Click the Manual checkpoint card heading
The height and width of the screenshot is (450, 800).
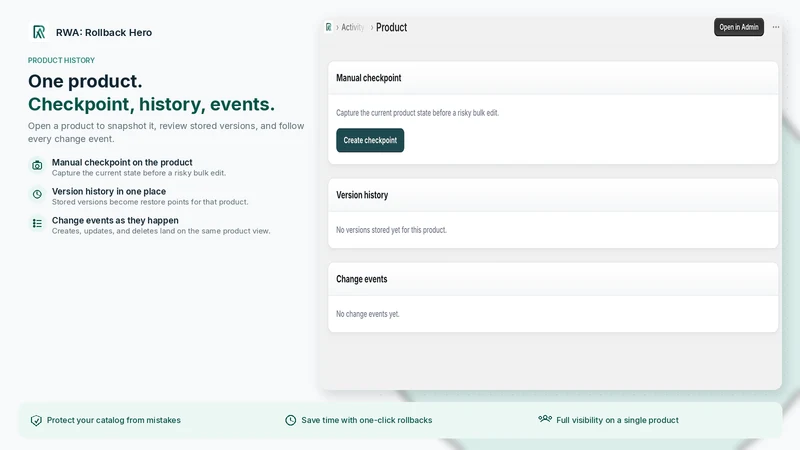click(x=368, y=78)
